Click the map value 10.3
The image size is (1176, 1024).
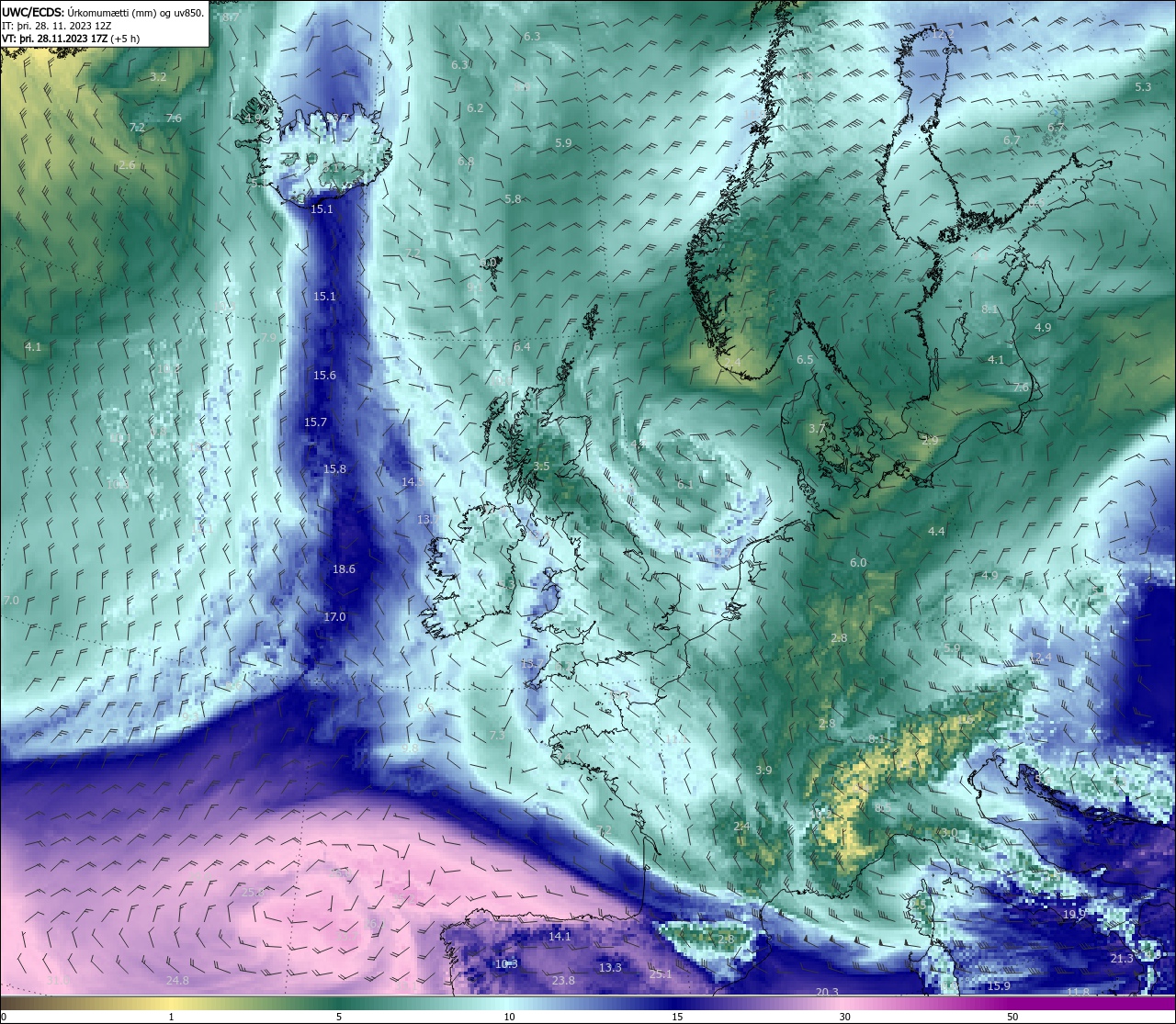(506, 964)
